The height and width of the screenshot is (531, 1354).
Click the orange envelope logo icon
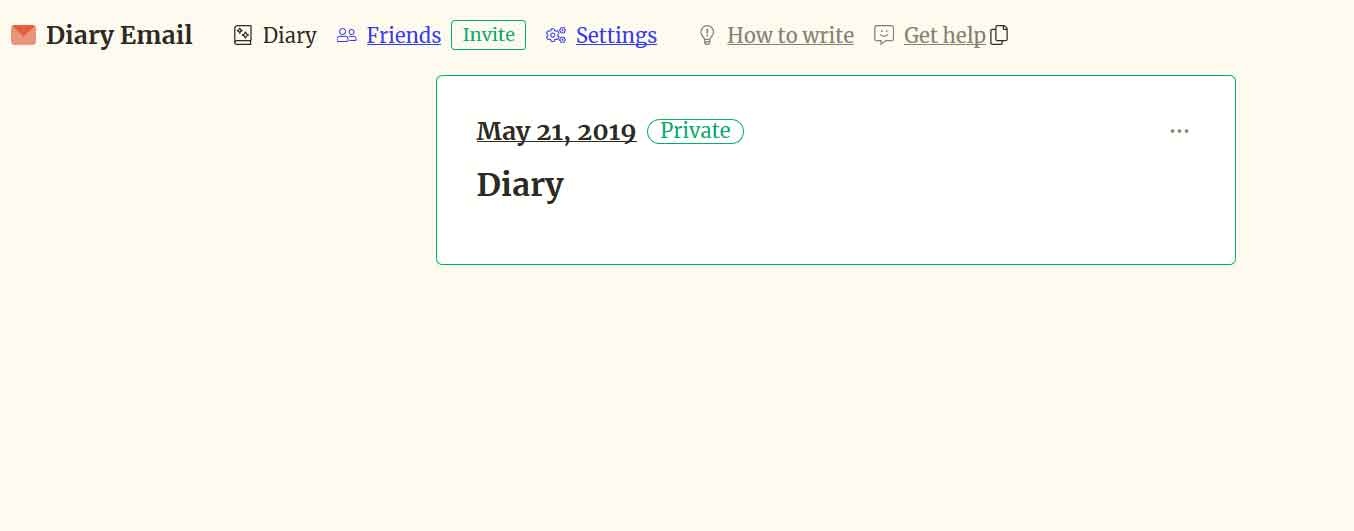pyautogui.click(x=23, y=35)
